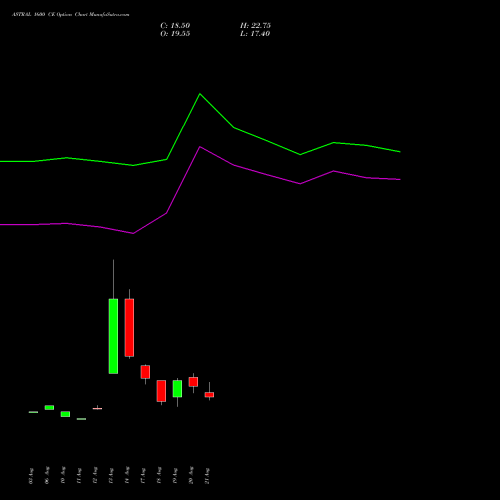Click the tallest red candlestick body

tap(129, 328)
